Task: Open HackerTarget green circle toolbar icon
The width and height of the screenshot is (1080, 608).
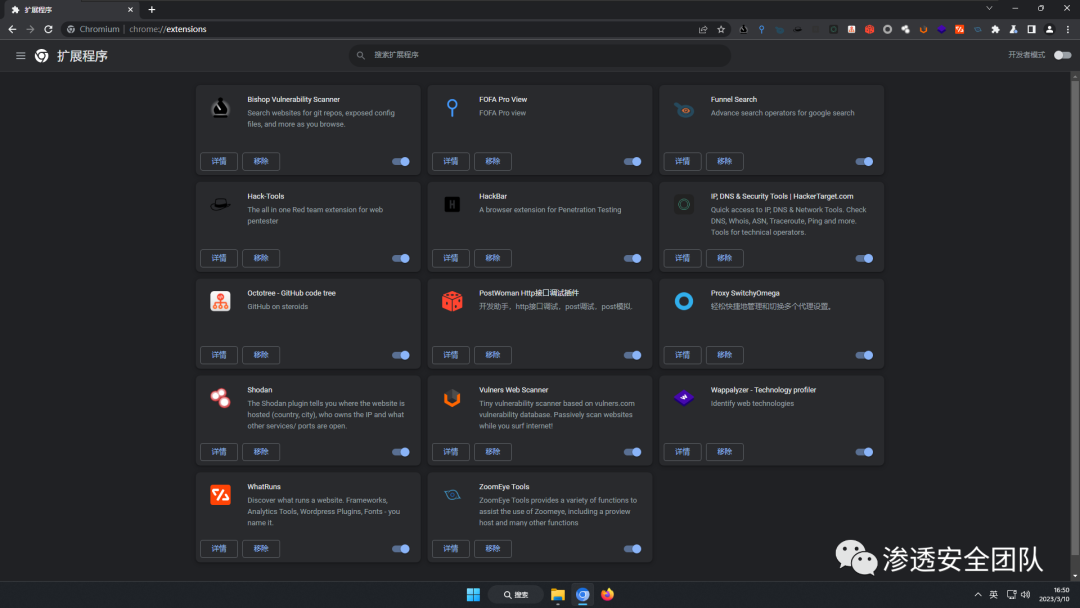Action: (x=833, y=30)
